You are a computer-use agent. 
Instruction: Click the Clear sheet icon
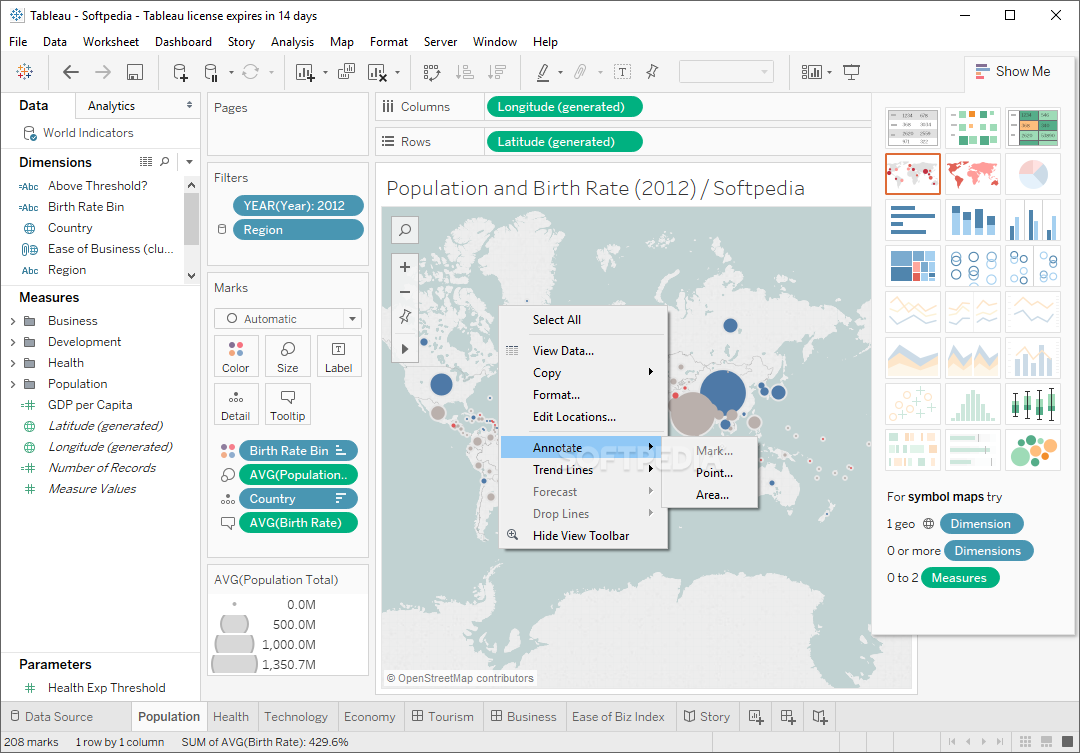point(377,72)
